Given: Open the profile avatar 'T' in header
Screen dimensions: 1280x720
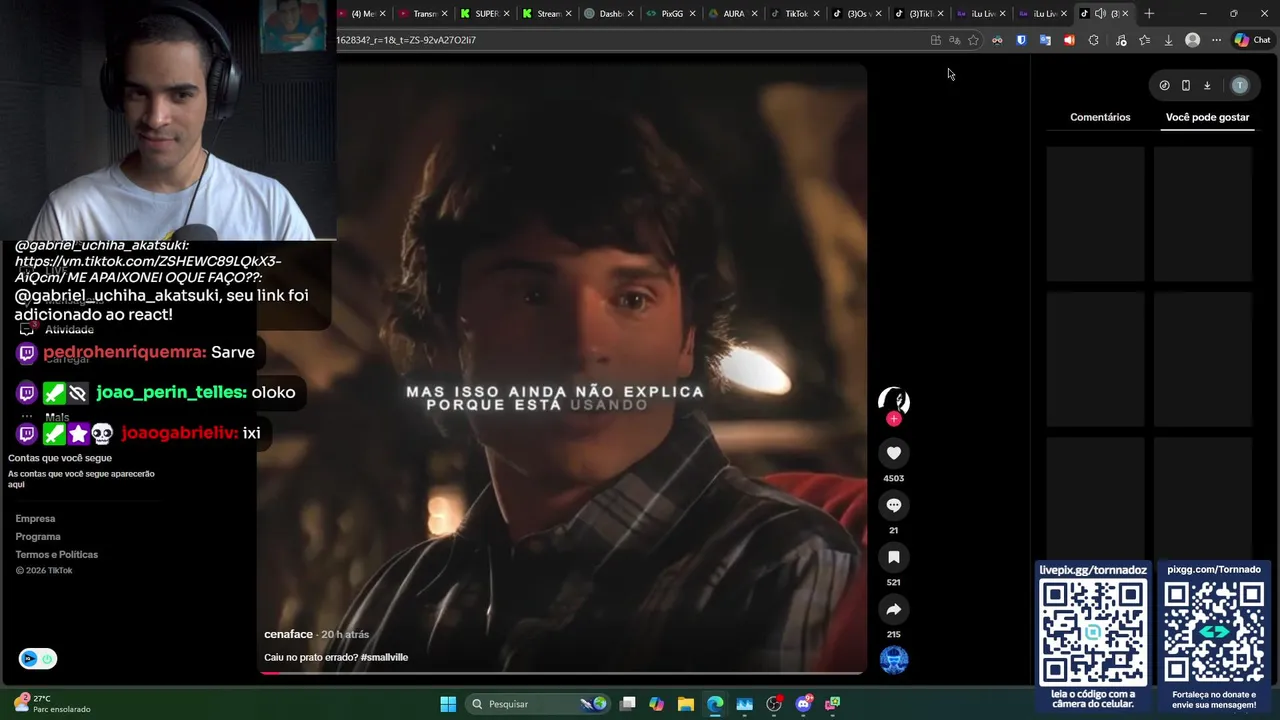Looking at the screenshot, I should click(x=1239, y=85).
